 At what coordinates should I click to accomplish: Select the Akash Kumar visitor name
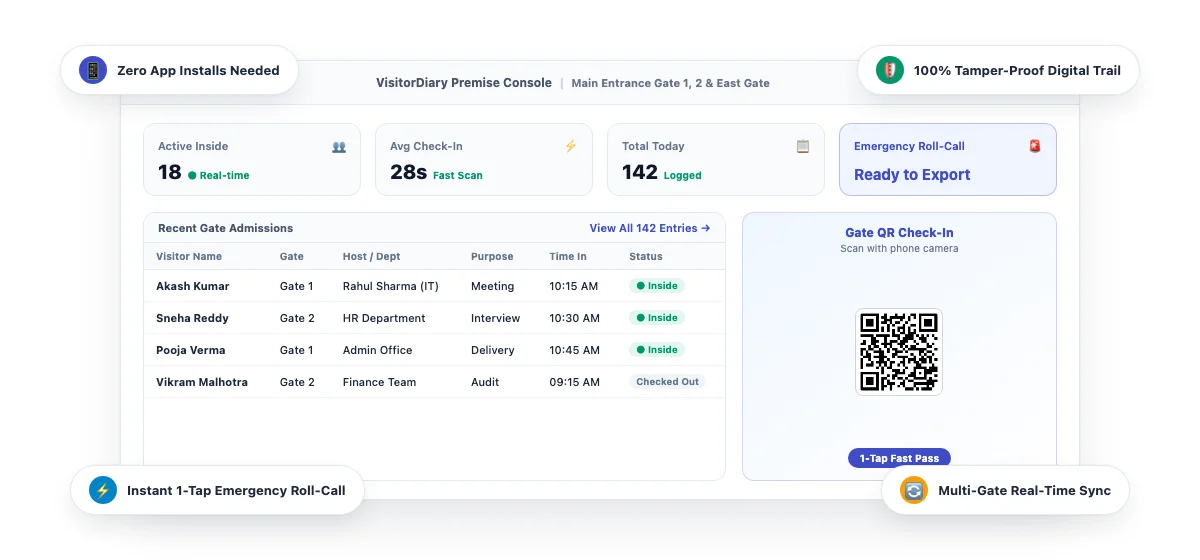[x=193, y=286]
